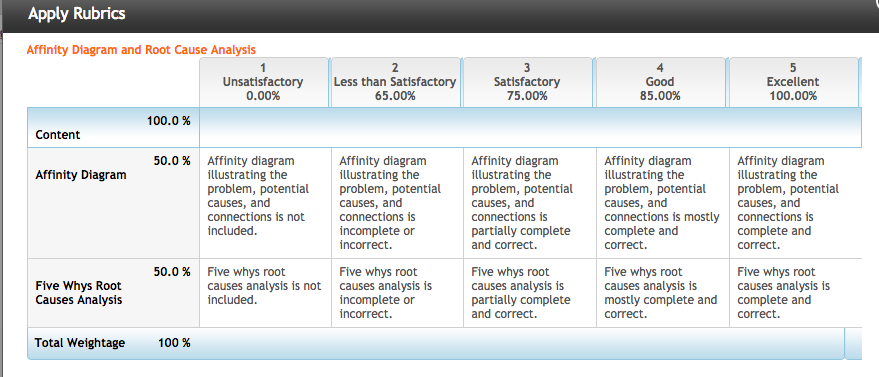The width and height of the screenshot is (879, 377).
Task: Choose Less than Satisfactory cell for Five Whys
Action: click(x=397, y=293)
